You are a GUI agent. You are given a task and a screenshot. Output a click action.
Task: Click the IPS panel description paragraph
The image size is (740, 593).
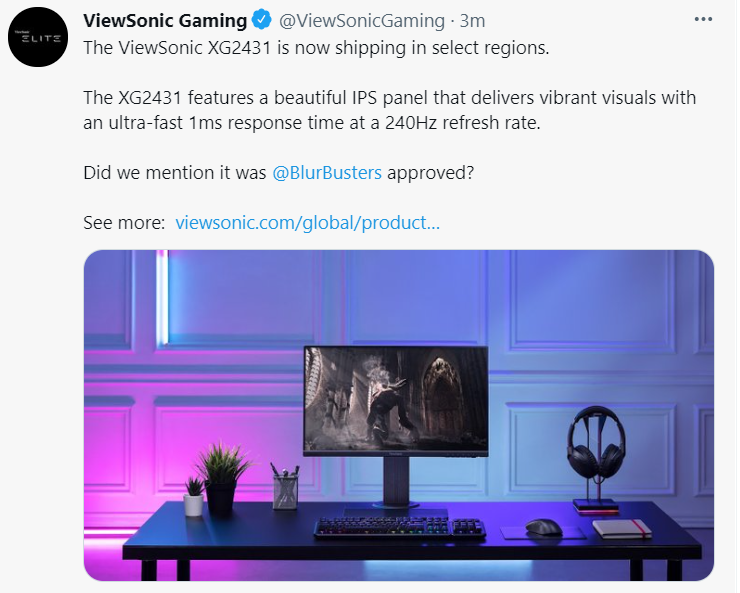coord(389,110)
